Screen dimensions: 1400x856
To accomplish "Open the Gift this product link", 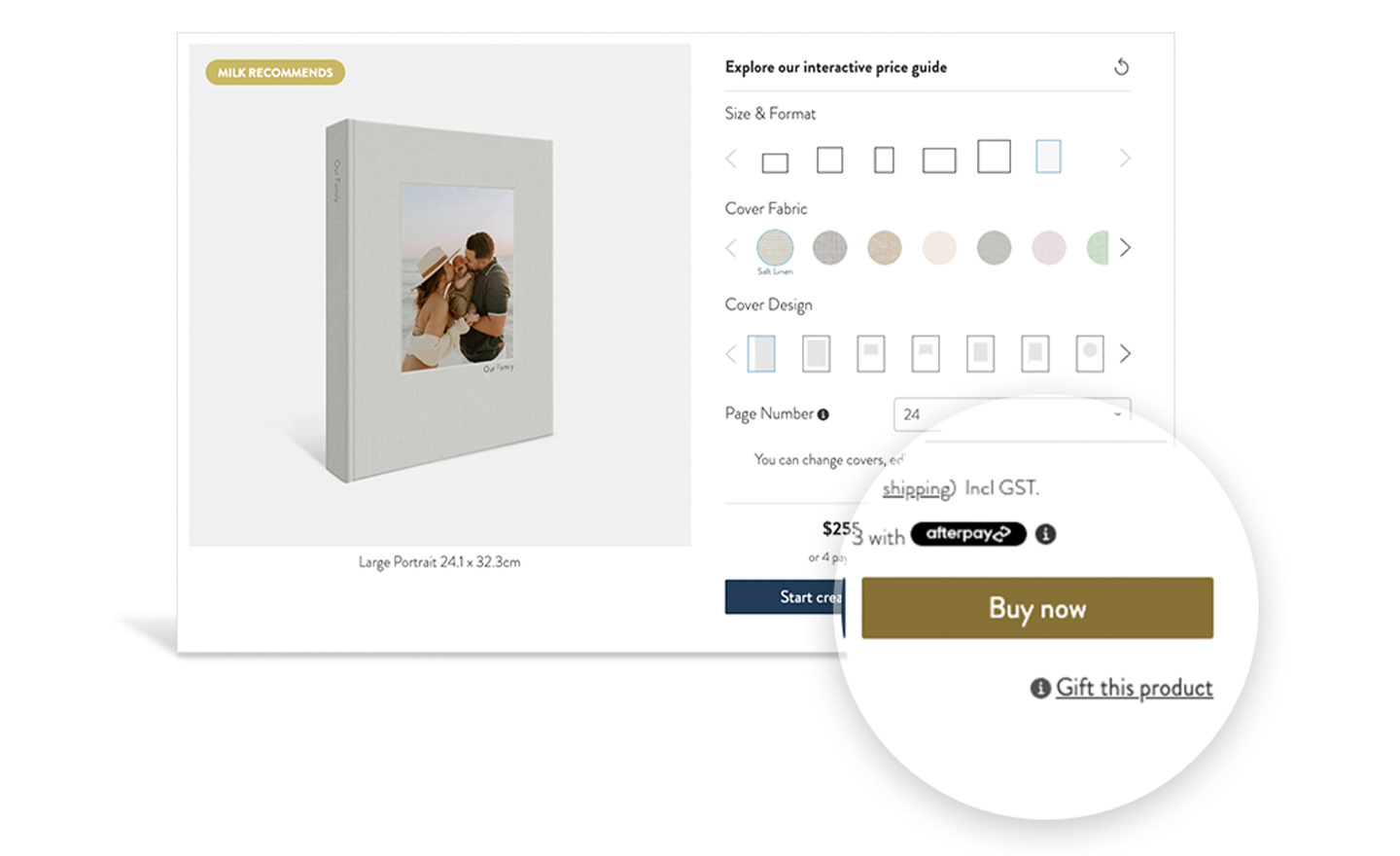I will pos(1134,688).
